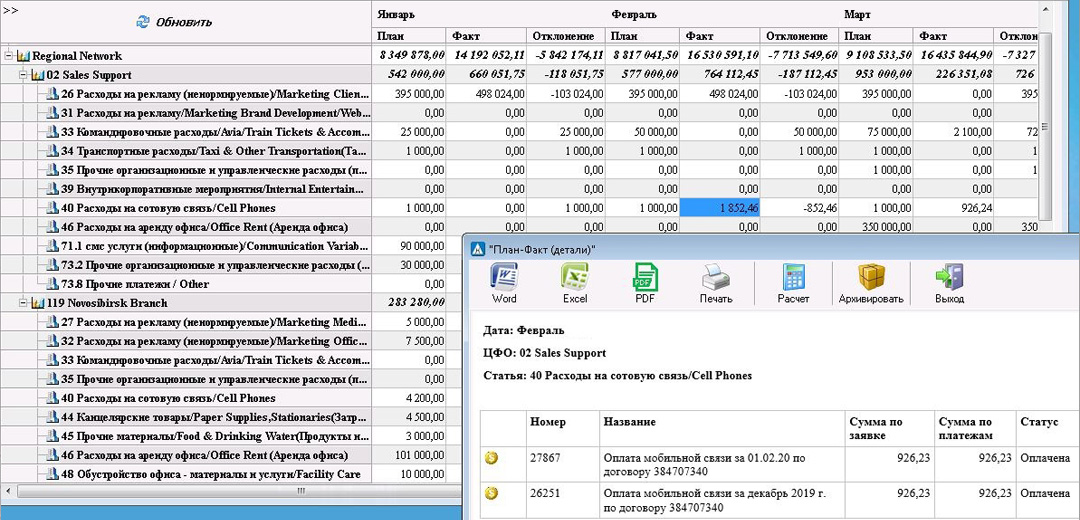The height and width of the screenshot is (520, 1080).
Task: Click icon of row 46 Office Rent in Novosibirsk
Action: click(53, 455)
